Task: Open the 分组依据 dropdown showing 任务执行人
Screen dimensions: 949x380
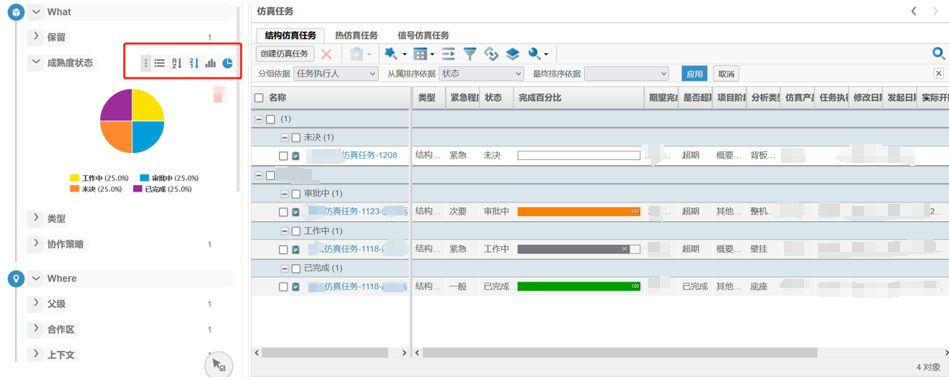Action: tap(336, 74)
